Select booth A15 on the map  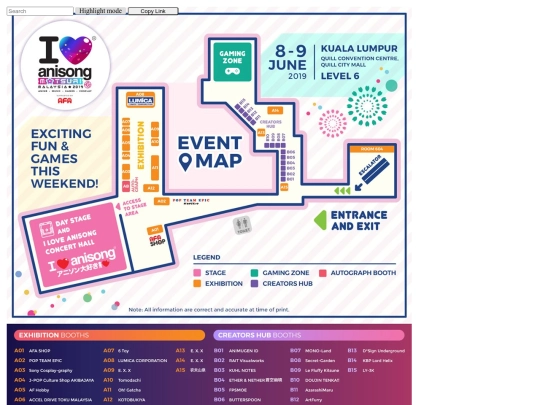click(x=284, y=187)
